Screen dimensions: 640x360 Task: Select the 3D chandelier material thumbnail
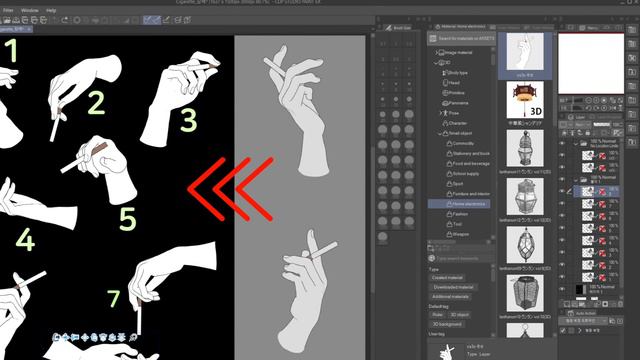pos(525,100)
